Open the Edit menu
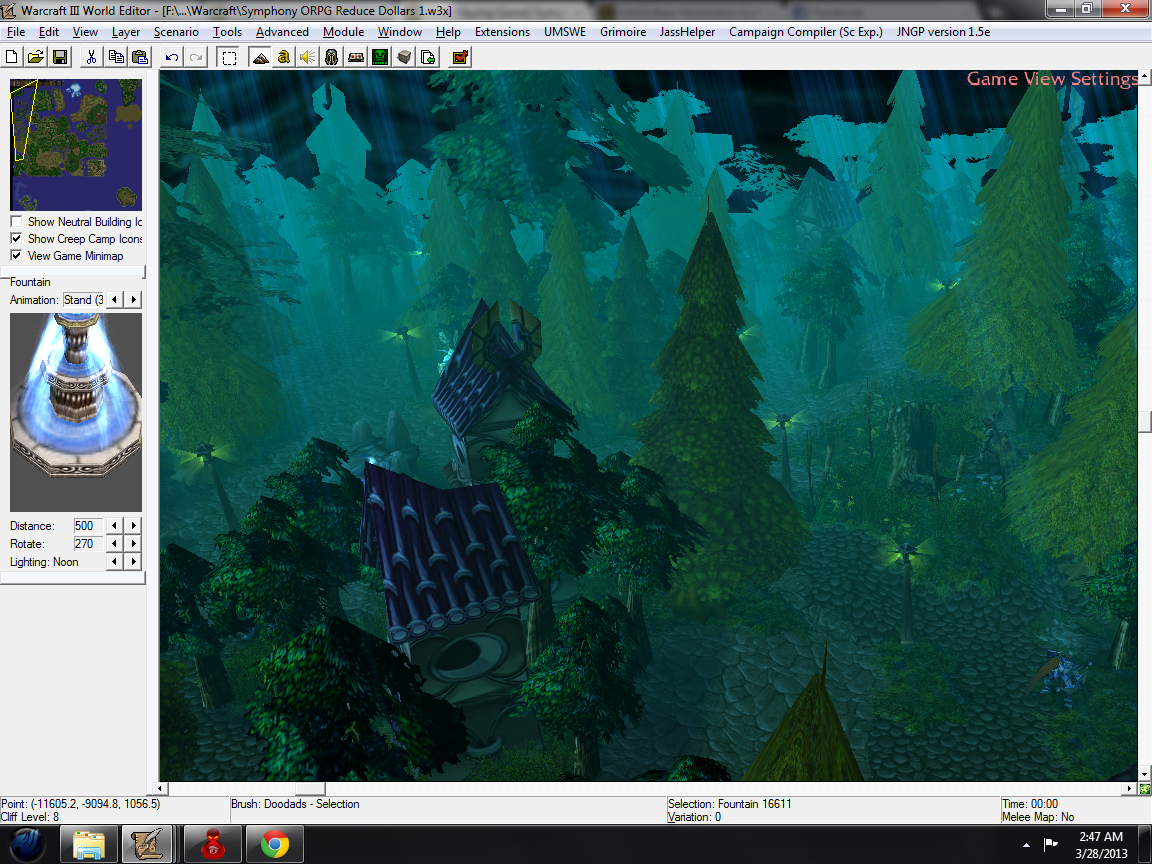This screenshot has height=864, width=1152. coord(48,32)
